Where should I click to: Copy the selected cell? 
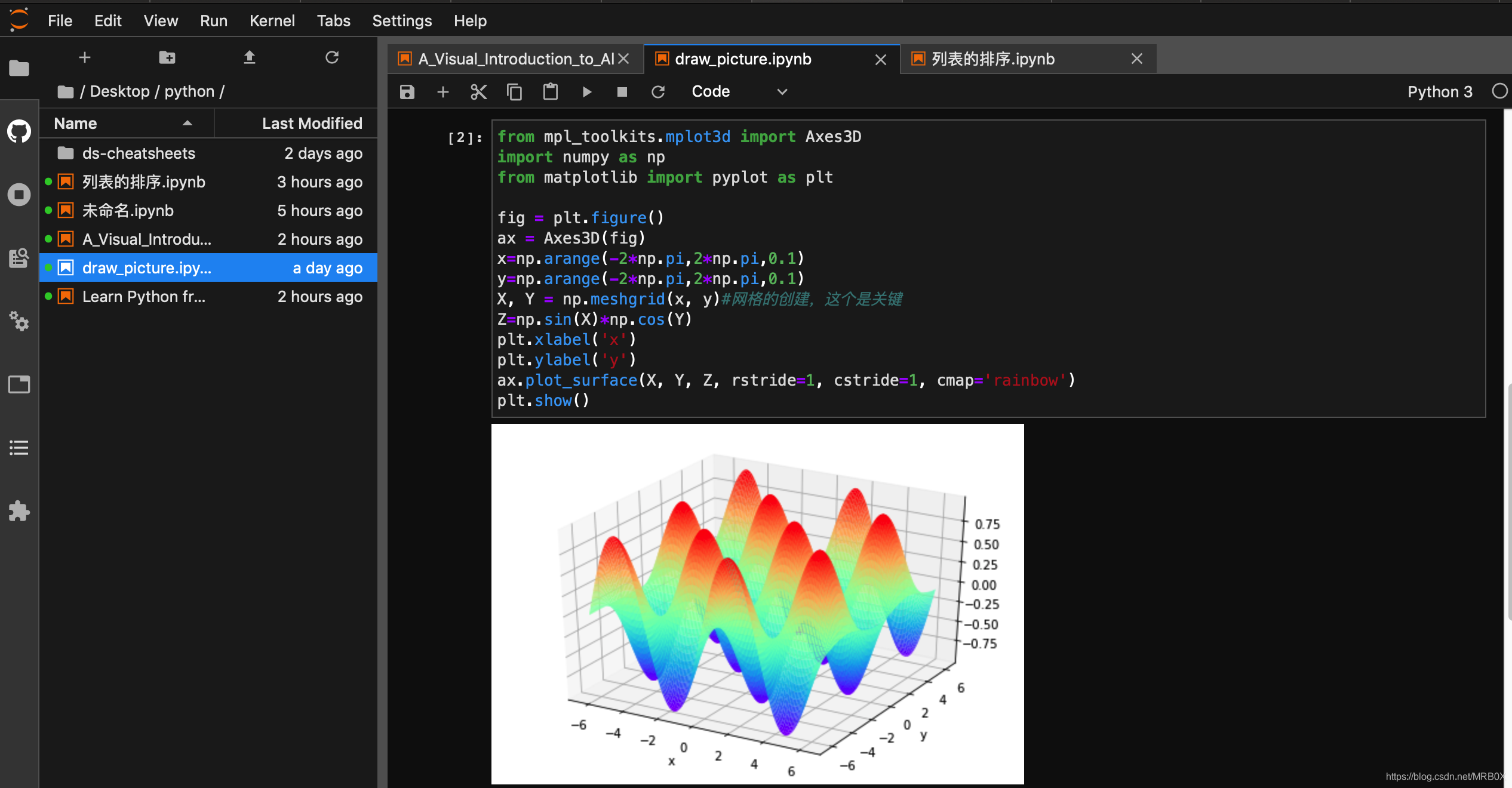[x=514, y=91]
